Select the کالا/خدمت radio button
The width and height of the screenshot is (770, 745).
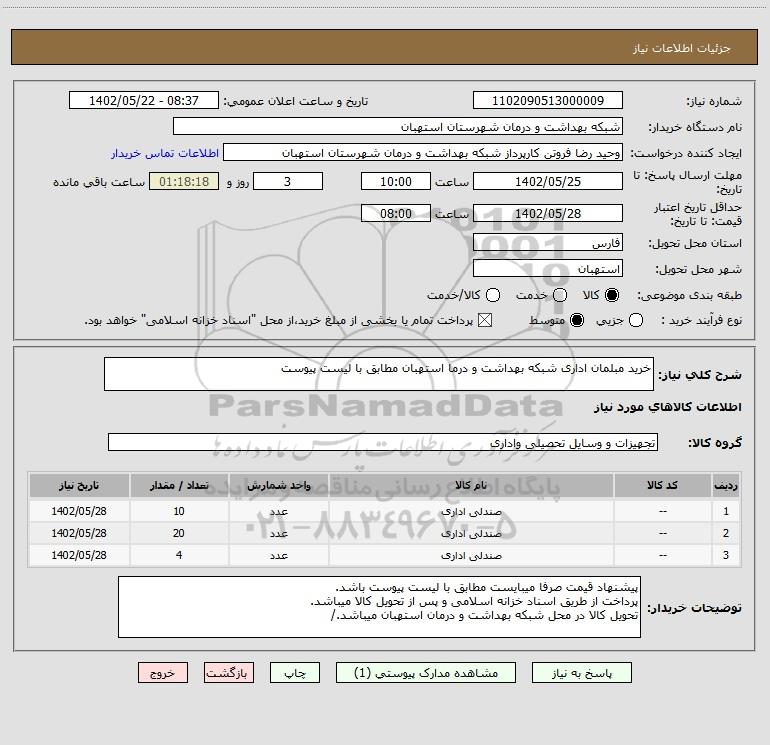(493, 295)
